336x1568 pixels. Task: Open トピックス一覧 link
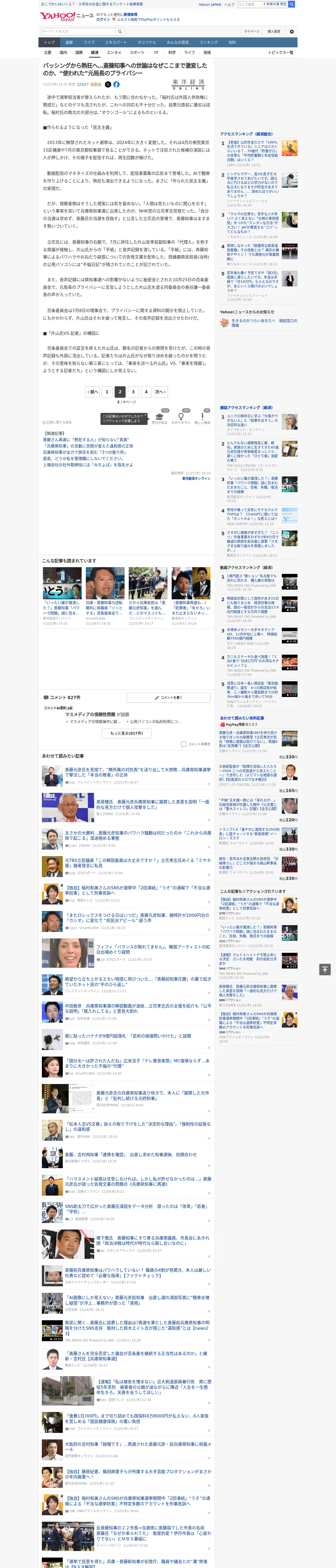click(281, 52)
